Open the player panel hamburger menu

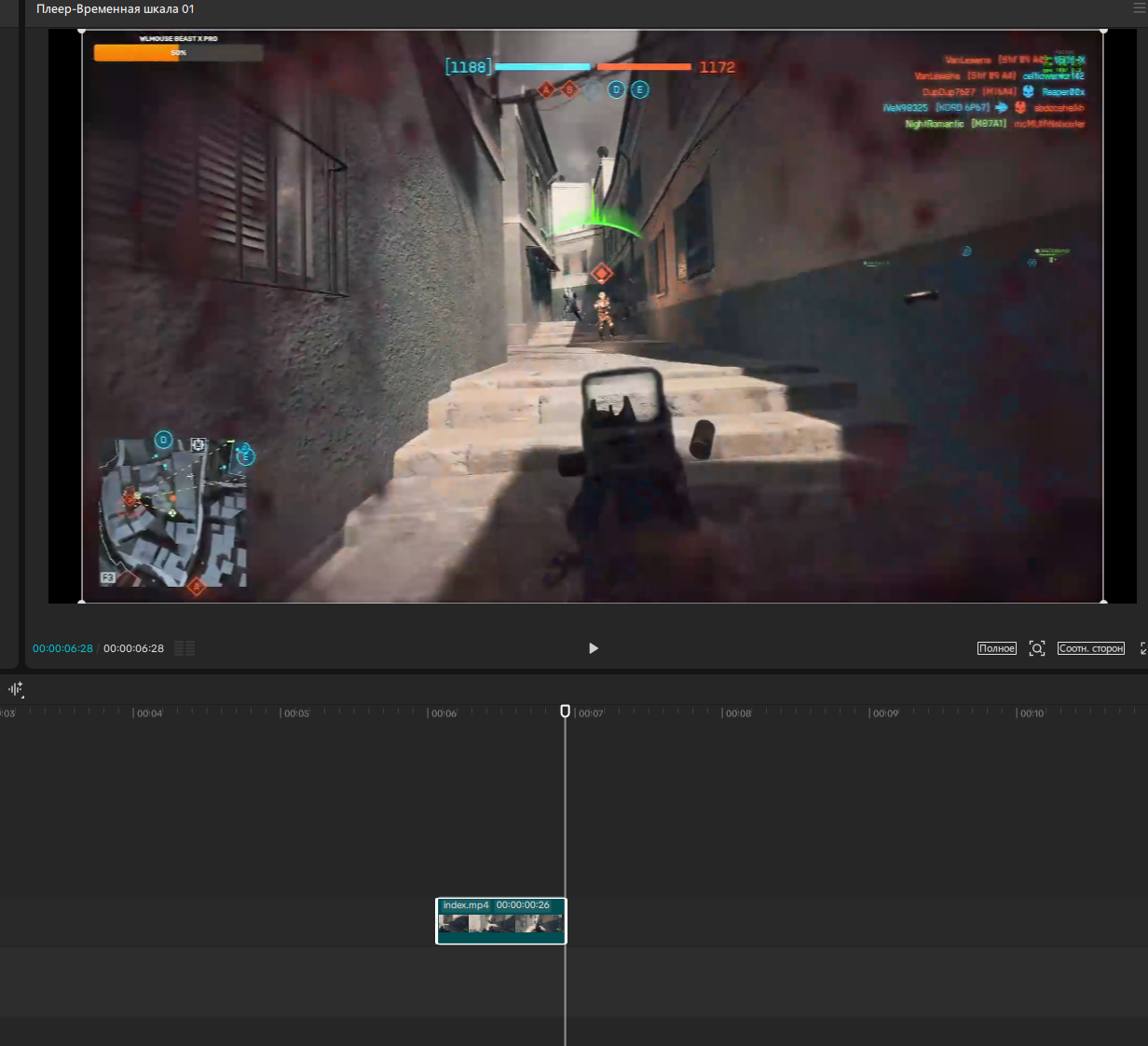pos(1139,8)
